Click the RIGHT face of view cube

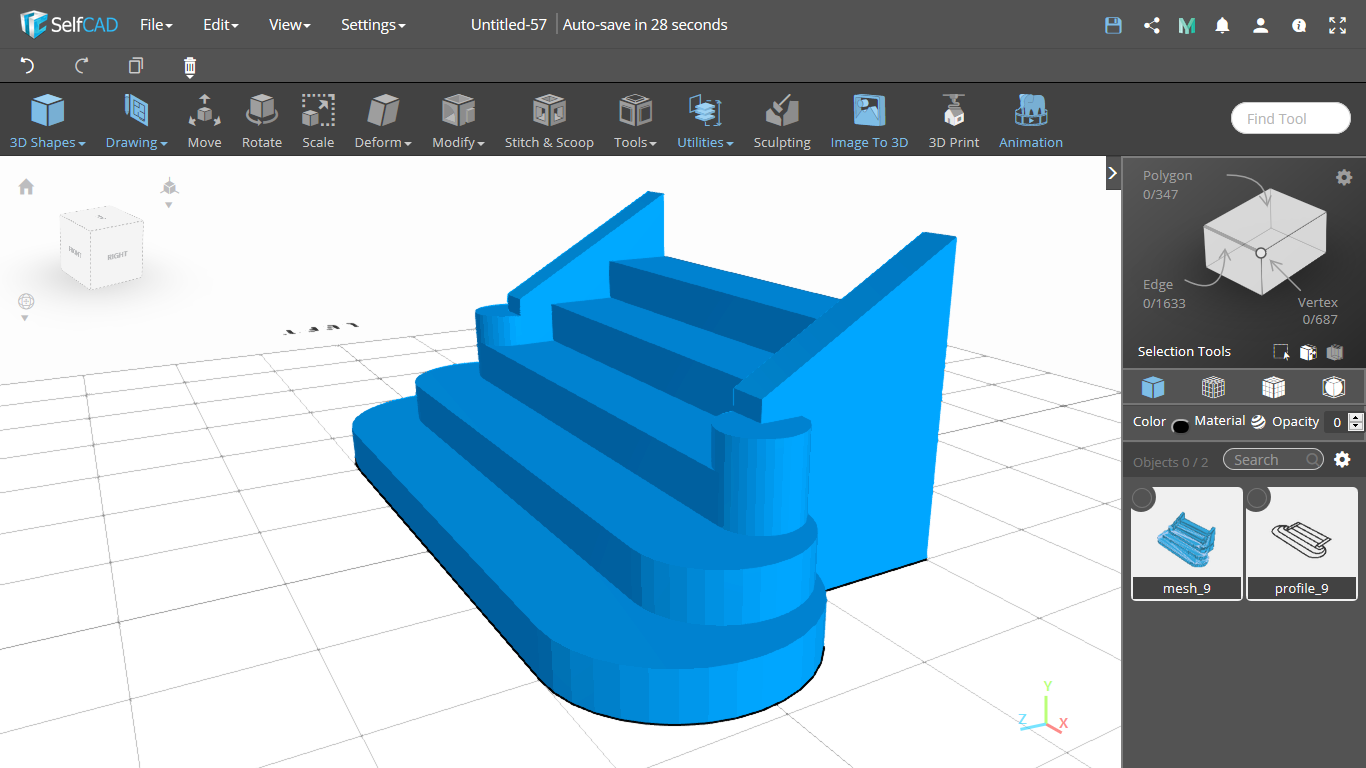point(117,256)
